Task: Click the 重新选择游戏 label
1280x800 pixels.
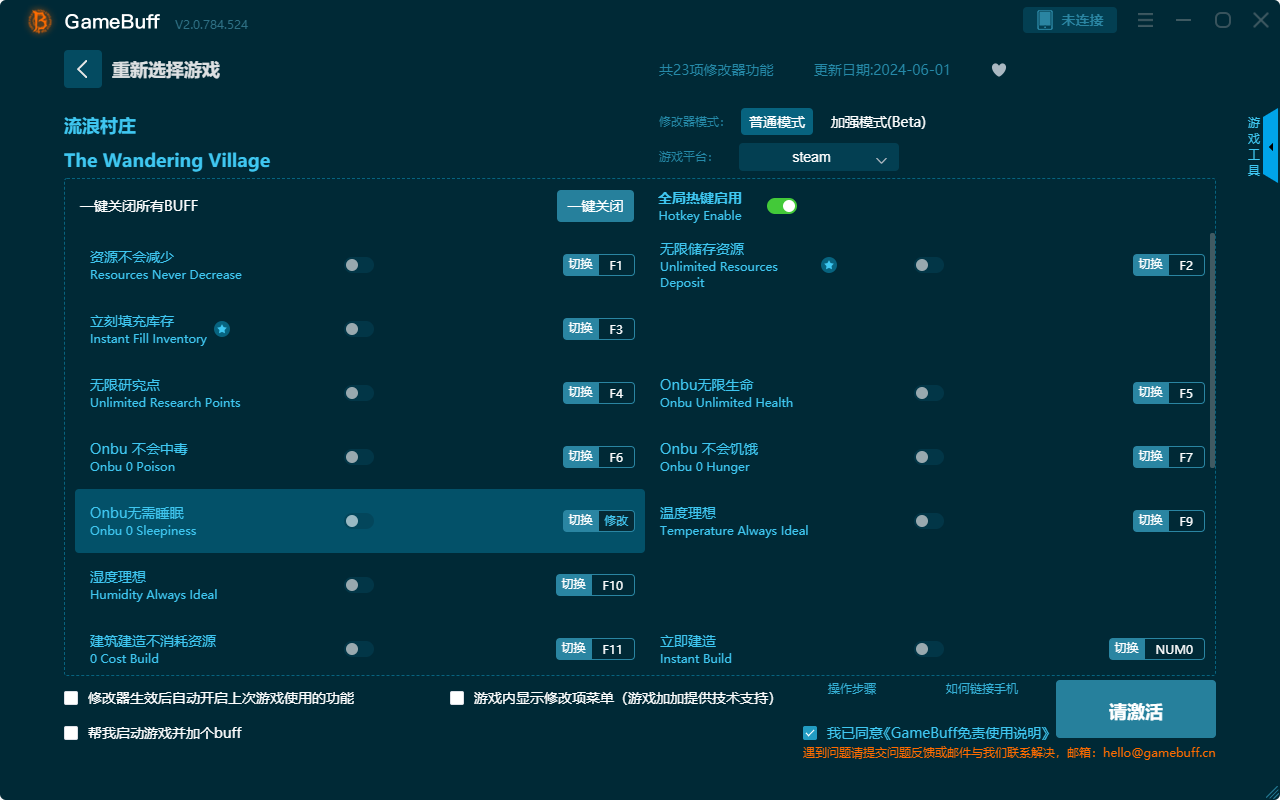Action: [165, 70]
